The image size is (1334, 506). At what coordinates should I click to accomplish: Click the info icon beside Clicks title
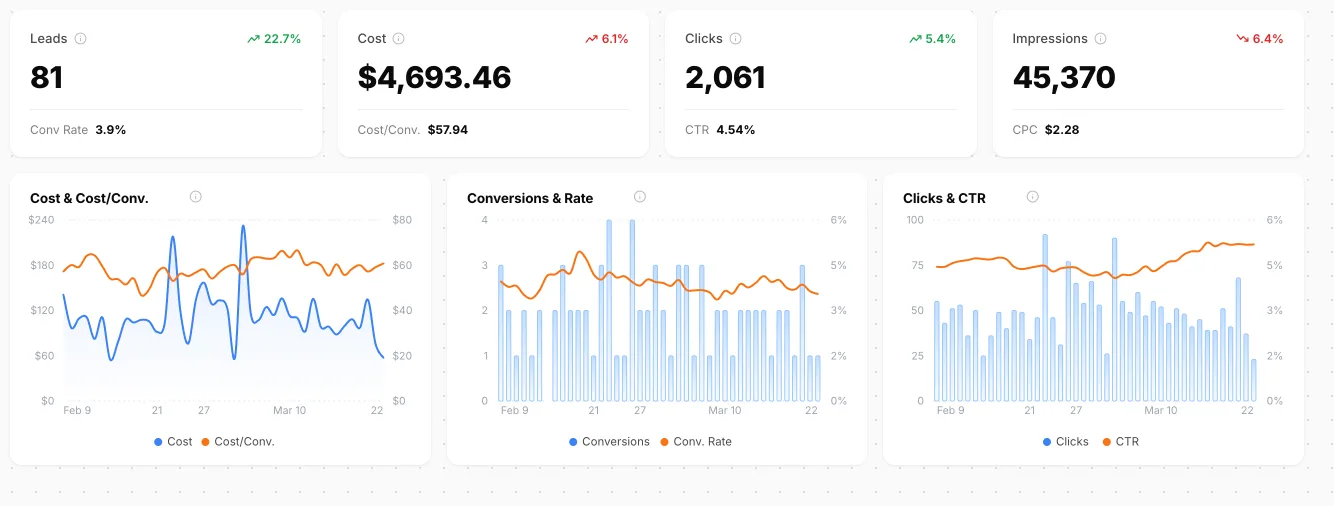[x=736, y=39]
